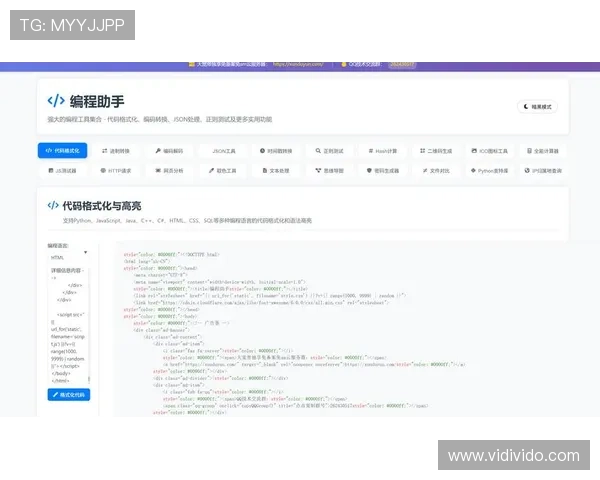Screen dimensions: 600x480
Task: Click the 编程助手 page title
Action: 97,101
